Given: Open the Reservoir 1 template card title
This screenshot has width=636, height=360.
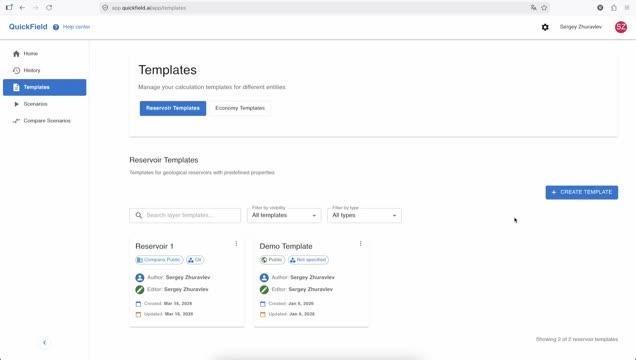Looking at the screenshot, I should (x=155, y=246).
